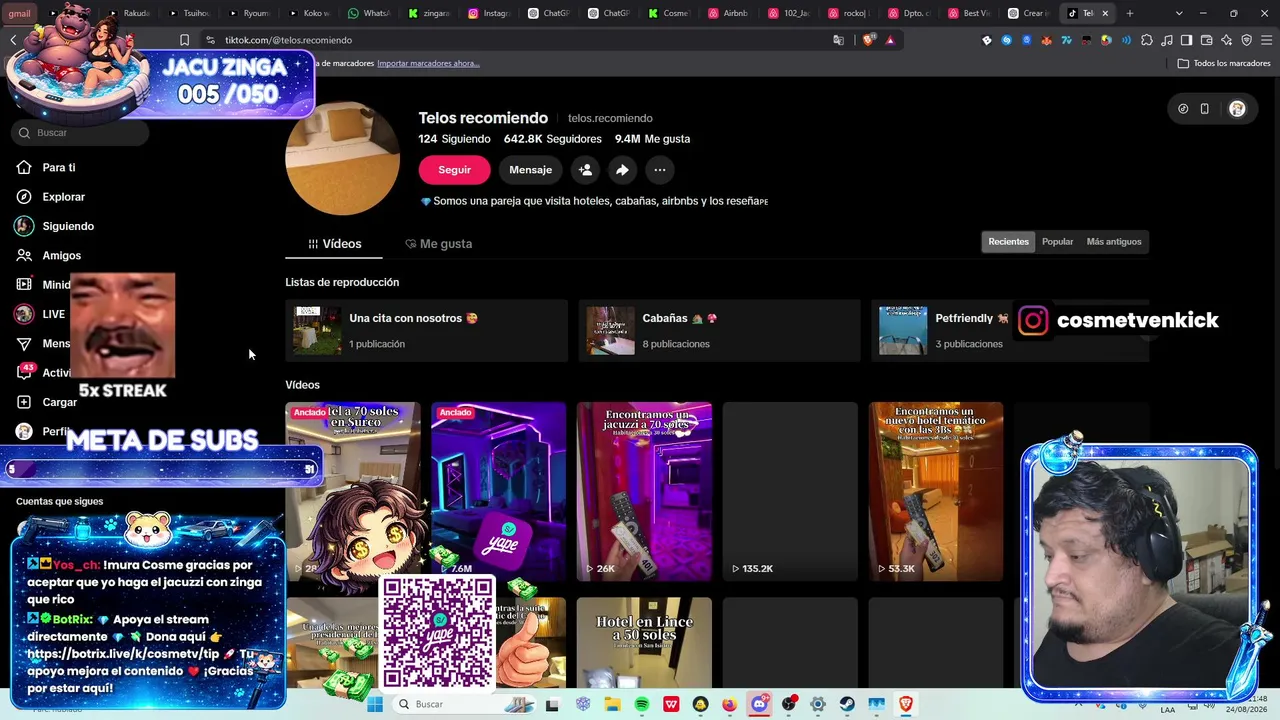Open the jacuzzi a 70 soles video
The image size is (1280, 720).
[x=644, y=491]
